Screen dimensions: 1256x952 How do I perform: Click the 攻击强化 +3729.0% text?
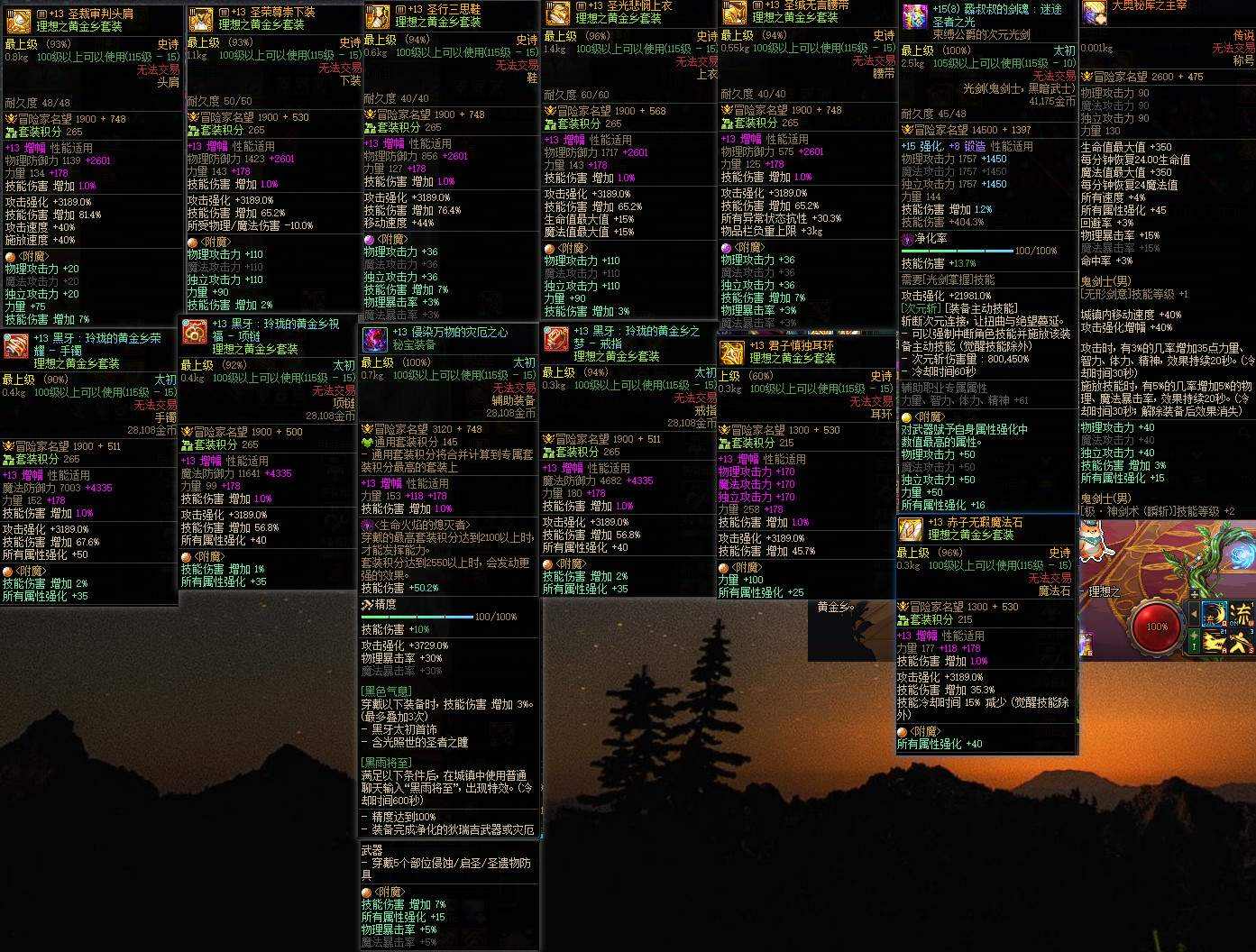[404, 645]
